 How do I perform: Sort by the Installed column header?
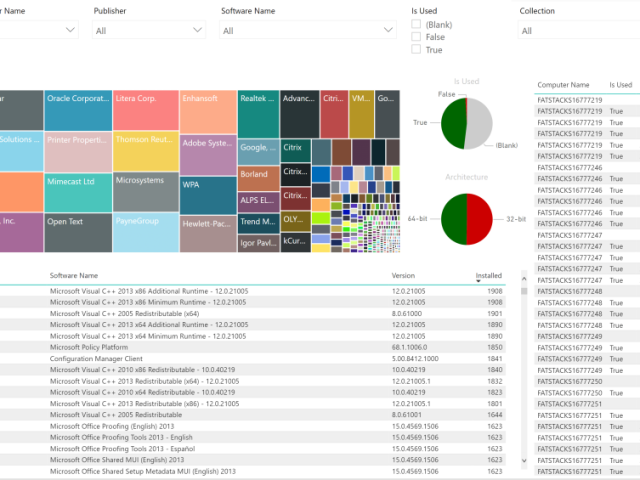(x=489, y=276)
